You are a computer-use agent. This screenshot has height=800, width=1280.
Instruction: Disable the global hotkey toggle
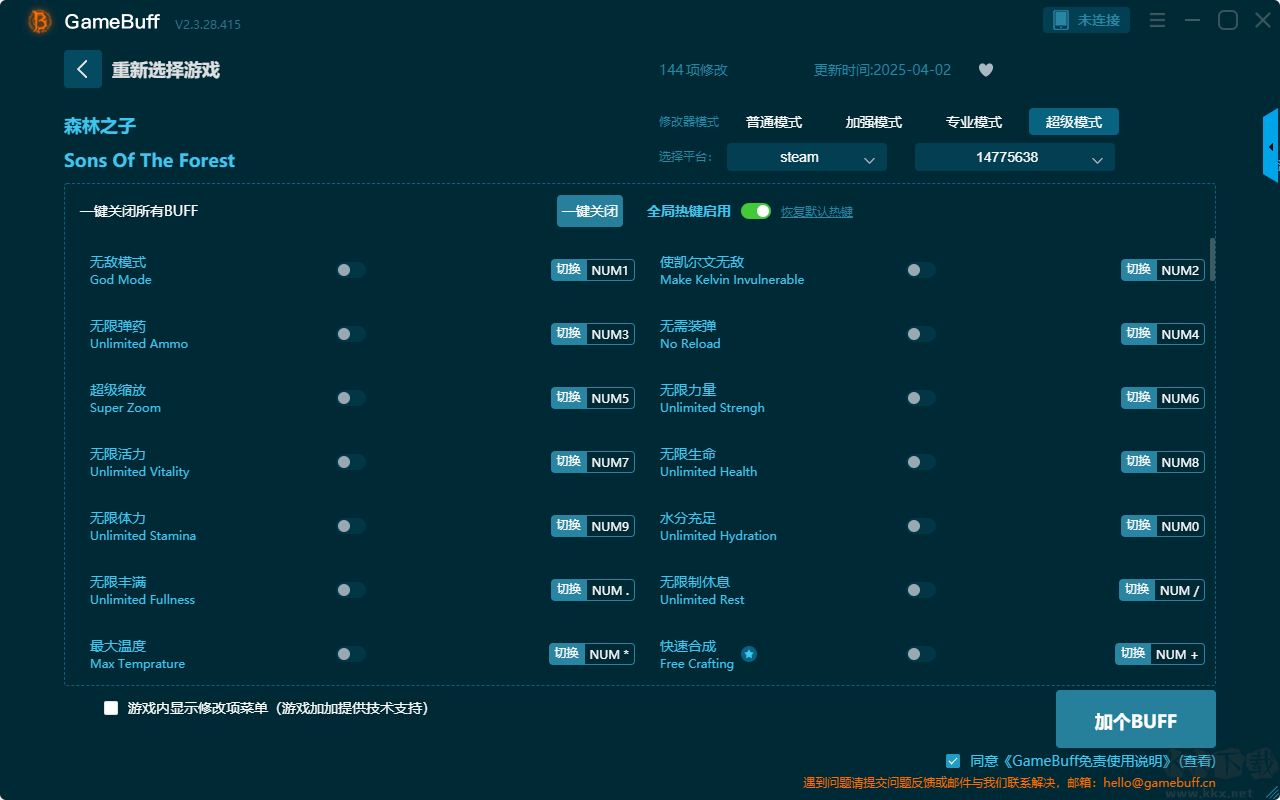coord(756,211)
